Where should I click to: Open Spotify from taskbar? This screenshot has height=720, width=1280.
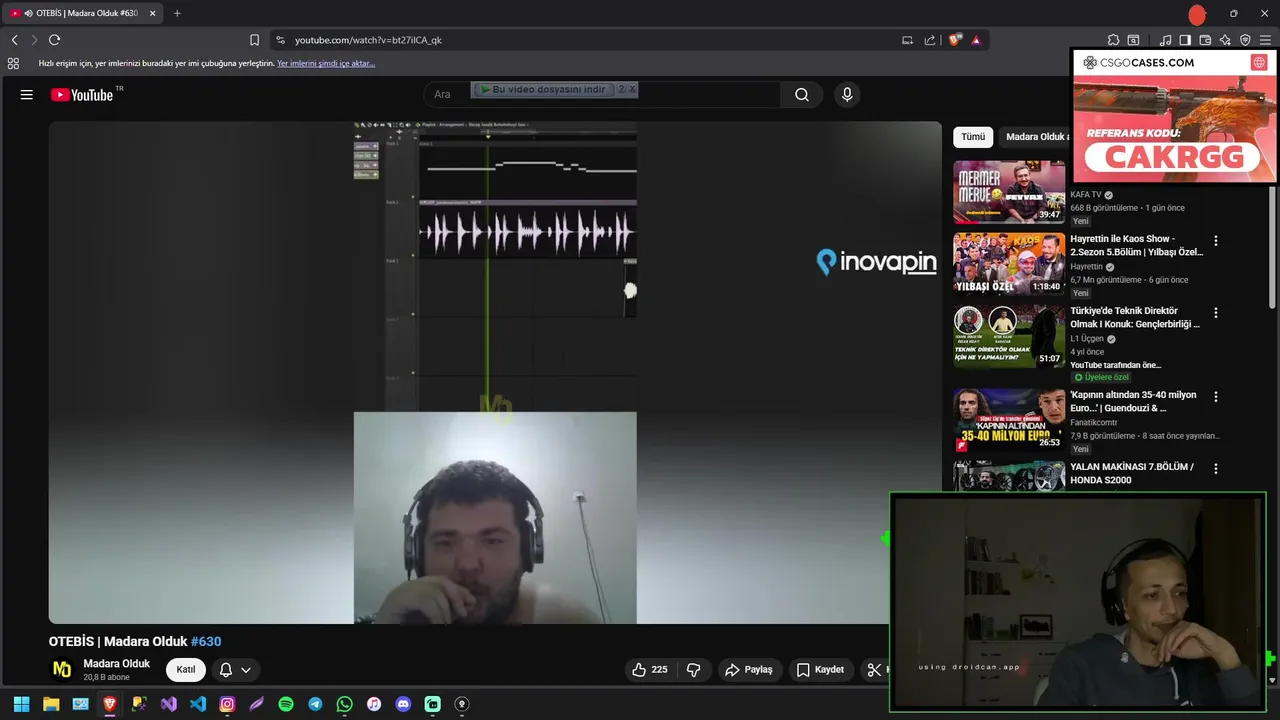pyautogui.click(x=286, y=704)
